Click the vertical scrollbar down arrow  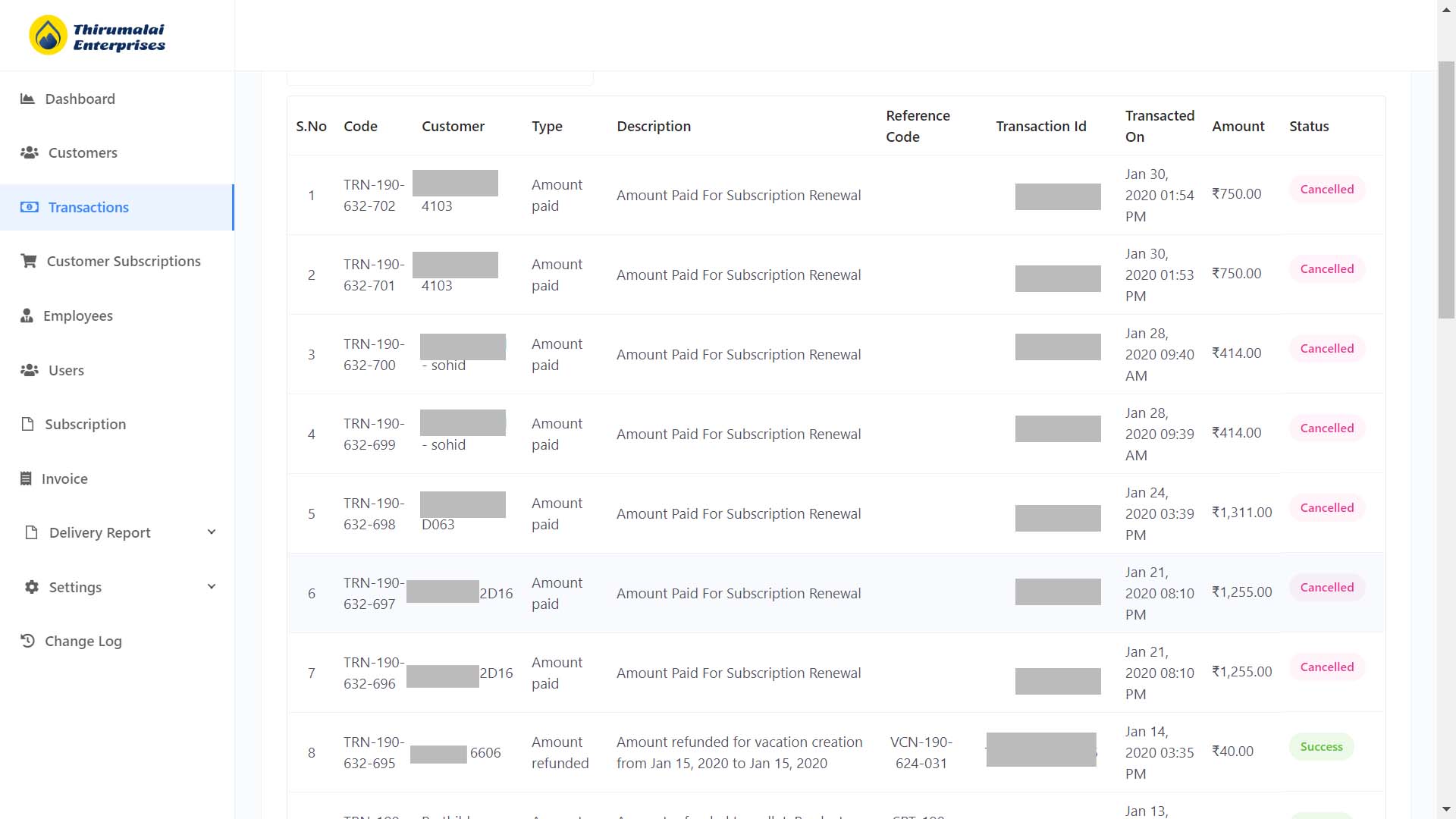coord(1446,810)
